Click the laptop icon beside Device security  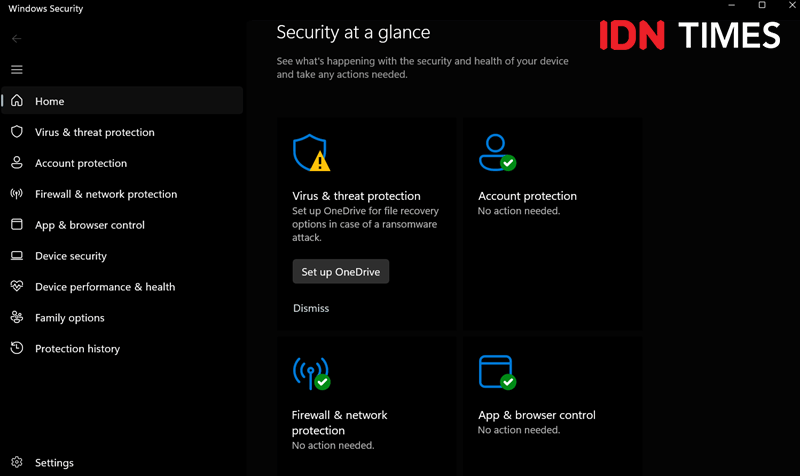tap(17, 256)
